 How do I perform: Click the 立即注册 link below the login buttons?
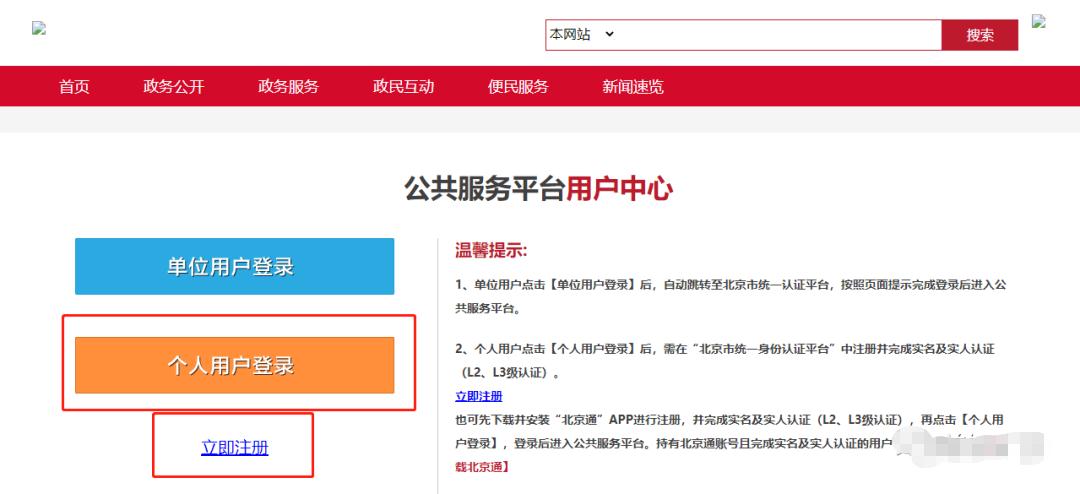pos(235,448)
